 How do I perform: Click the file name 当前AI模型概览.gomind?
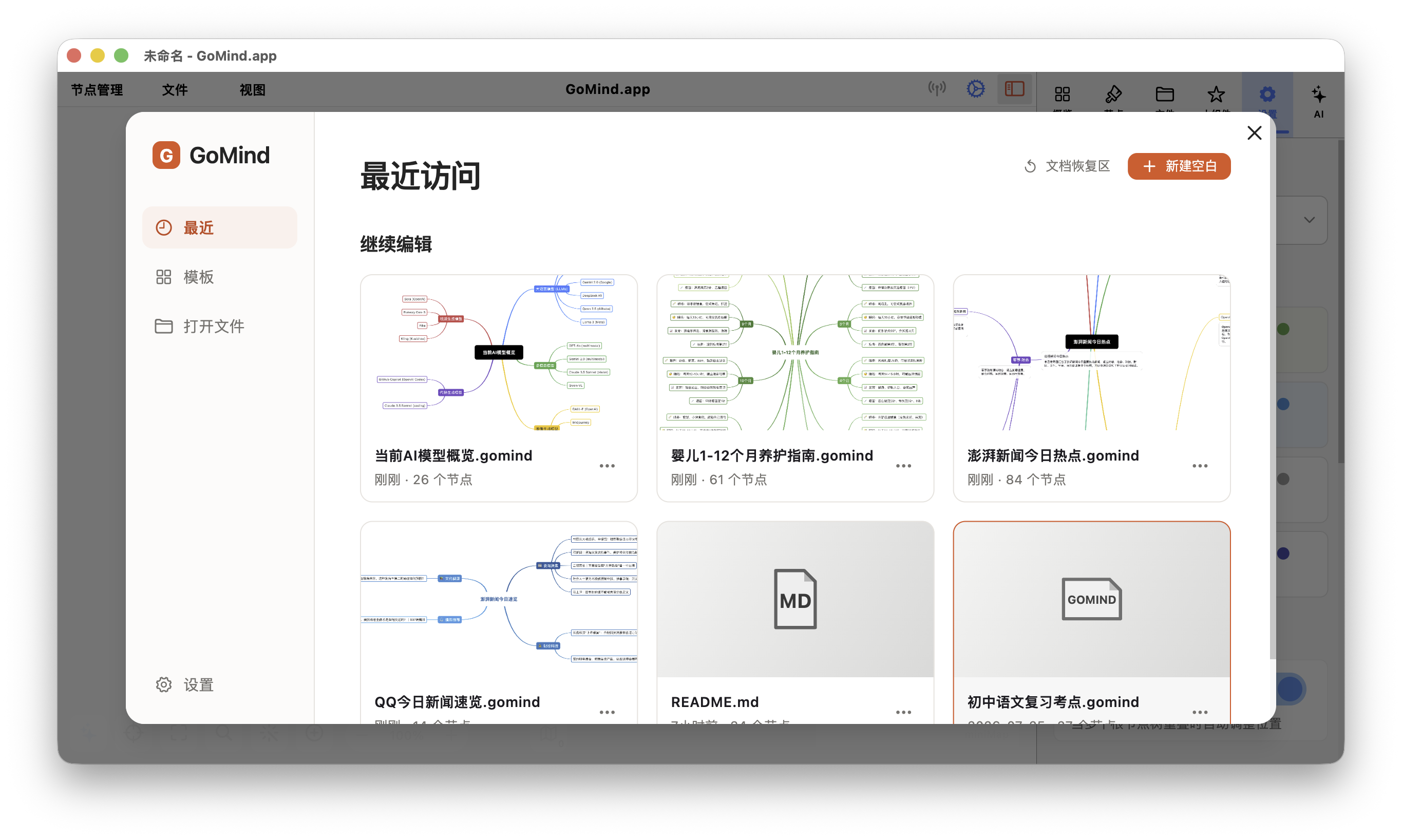453,455
